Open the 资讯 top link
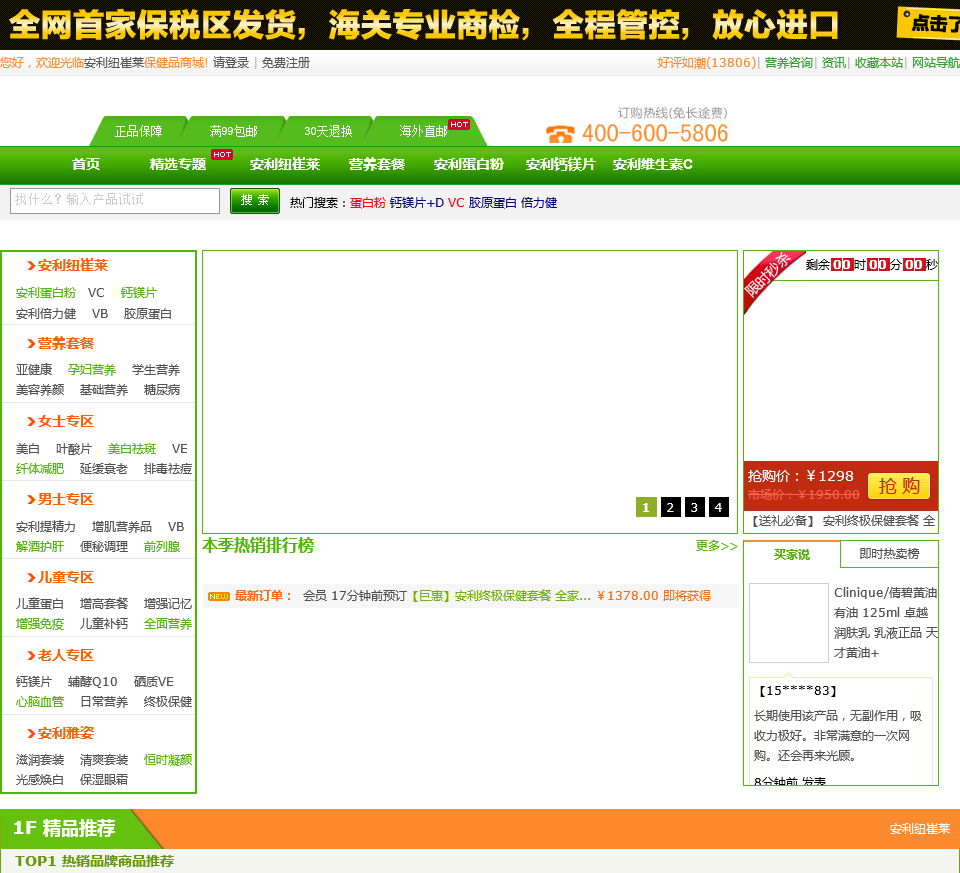Image resolution: width=960 pixels, height=873 pixels. point(833,63)
